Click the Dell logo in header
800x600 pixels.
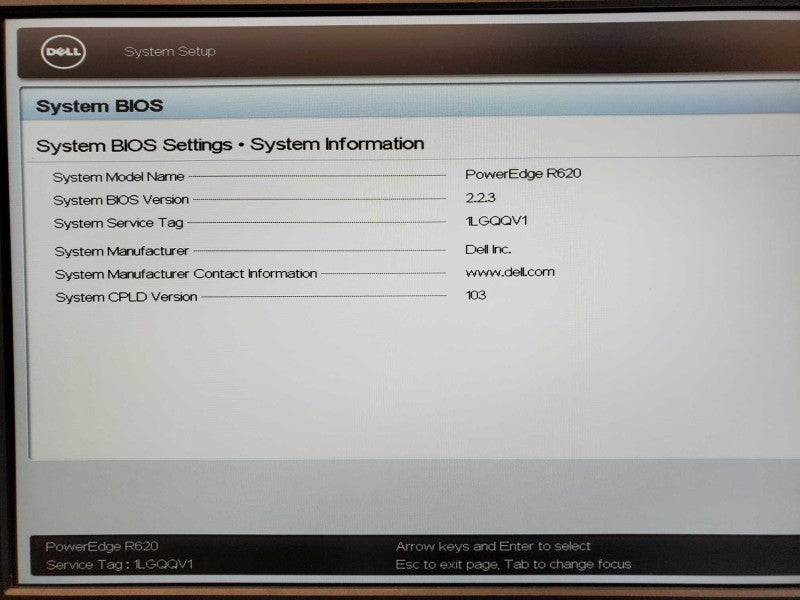(63, 52)
